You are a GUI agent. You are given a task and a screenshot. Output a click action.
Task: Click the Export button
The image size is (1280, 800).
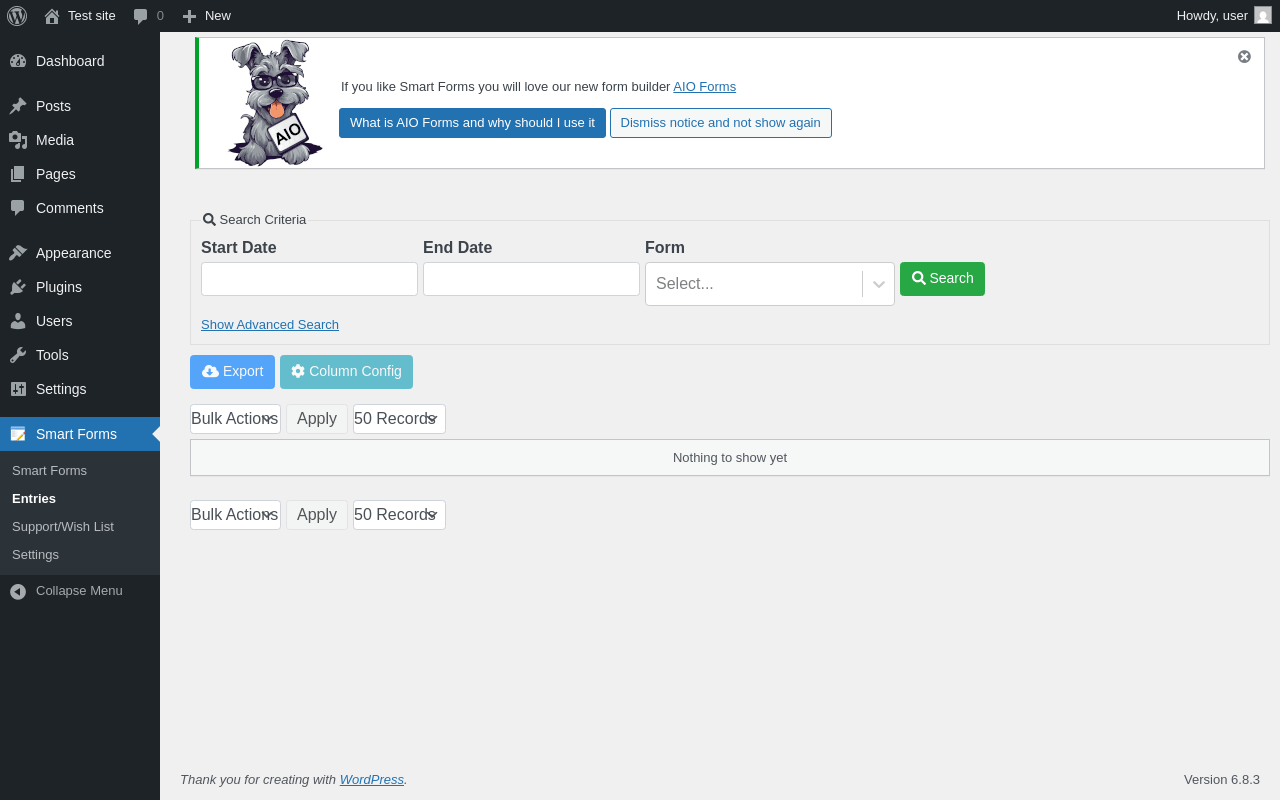coord(232,372)
